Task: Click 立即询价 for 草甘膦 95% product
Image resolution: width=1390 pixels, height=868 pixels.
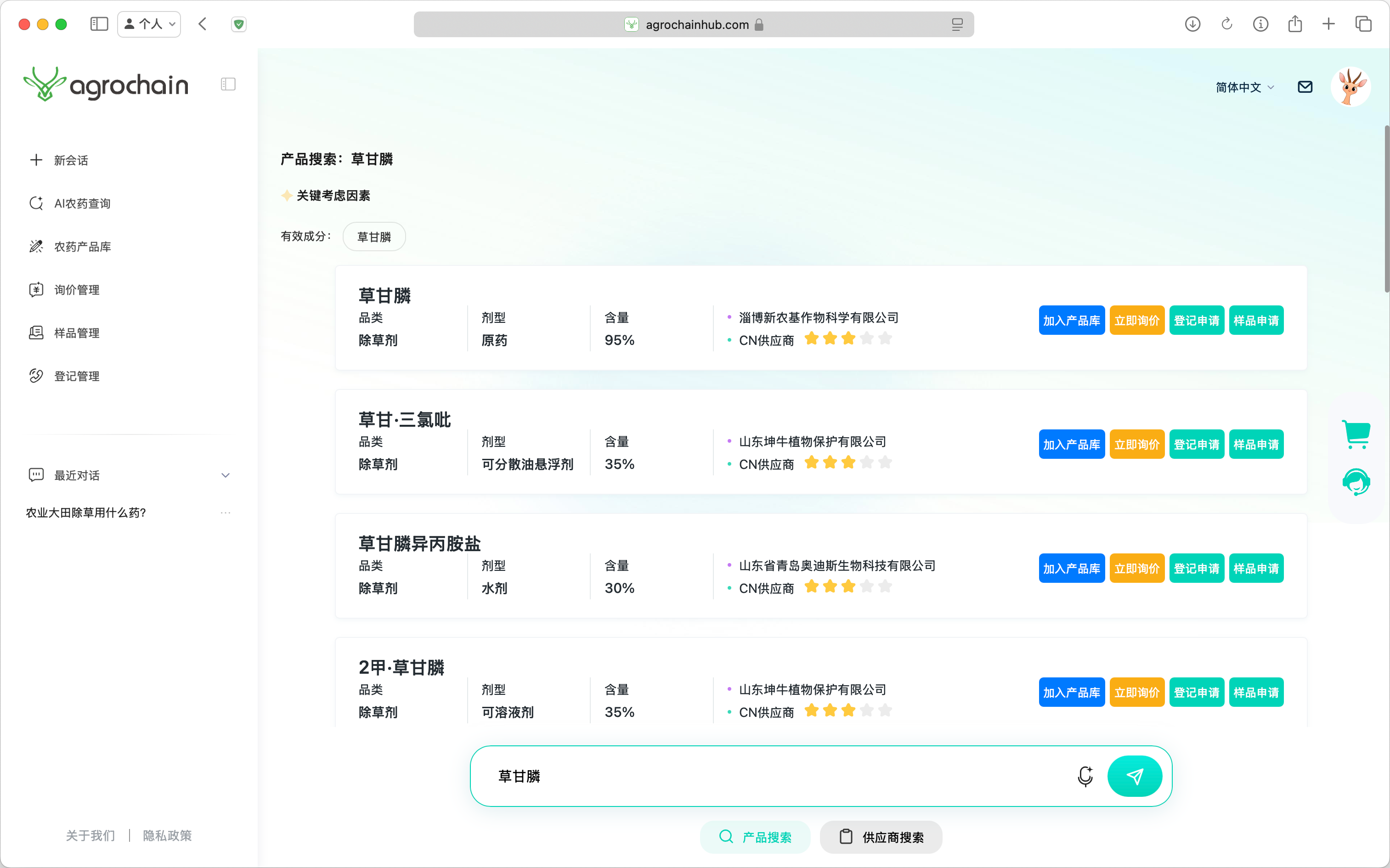Action: 1136,321
